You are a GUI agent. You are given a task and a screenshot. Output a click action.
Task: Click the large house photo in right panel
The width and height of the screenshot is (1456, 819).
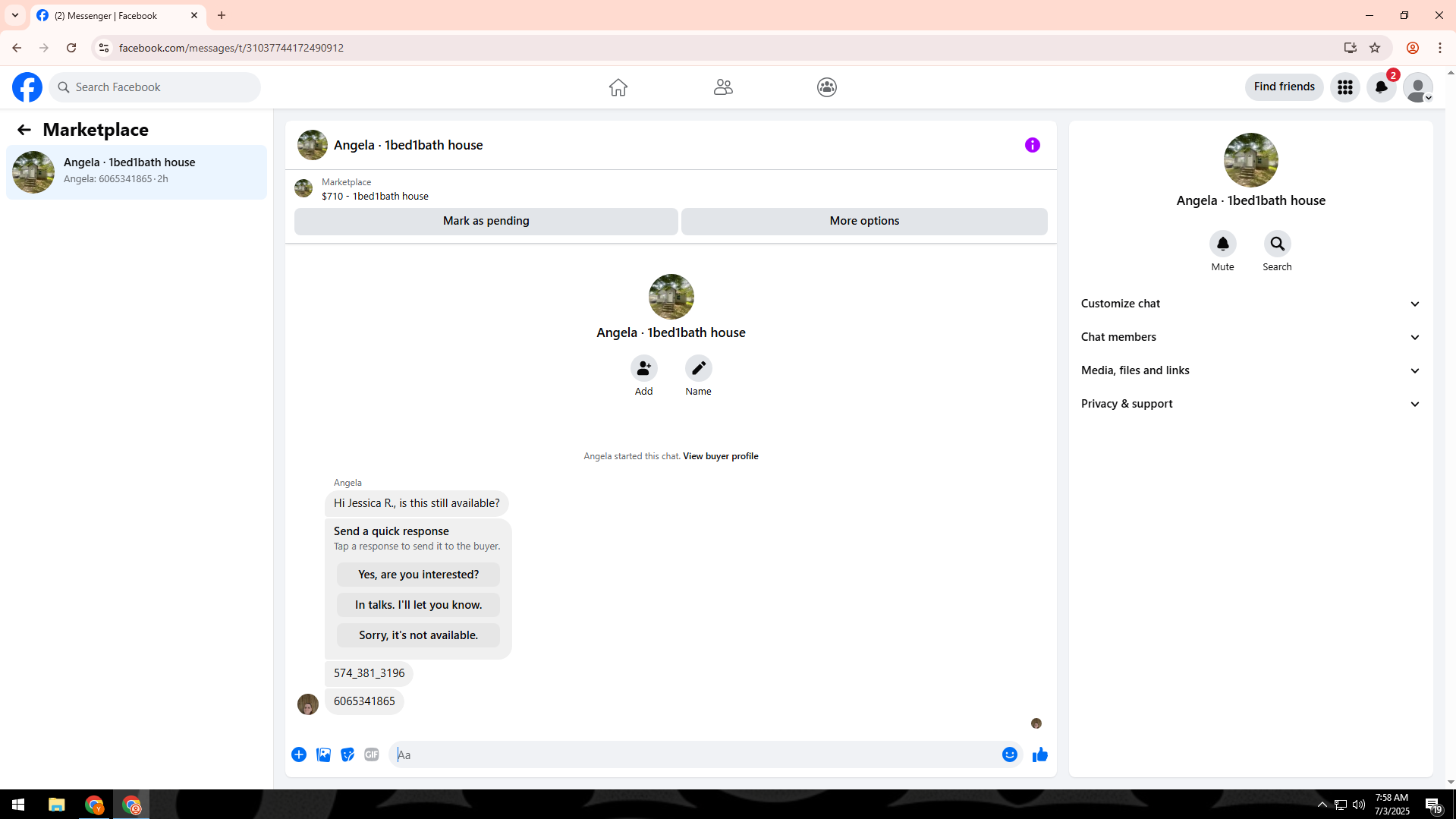1251,160
